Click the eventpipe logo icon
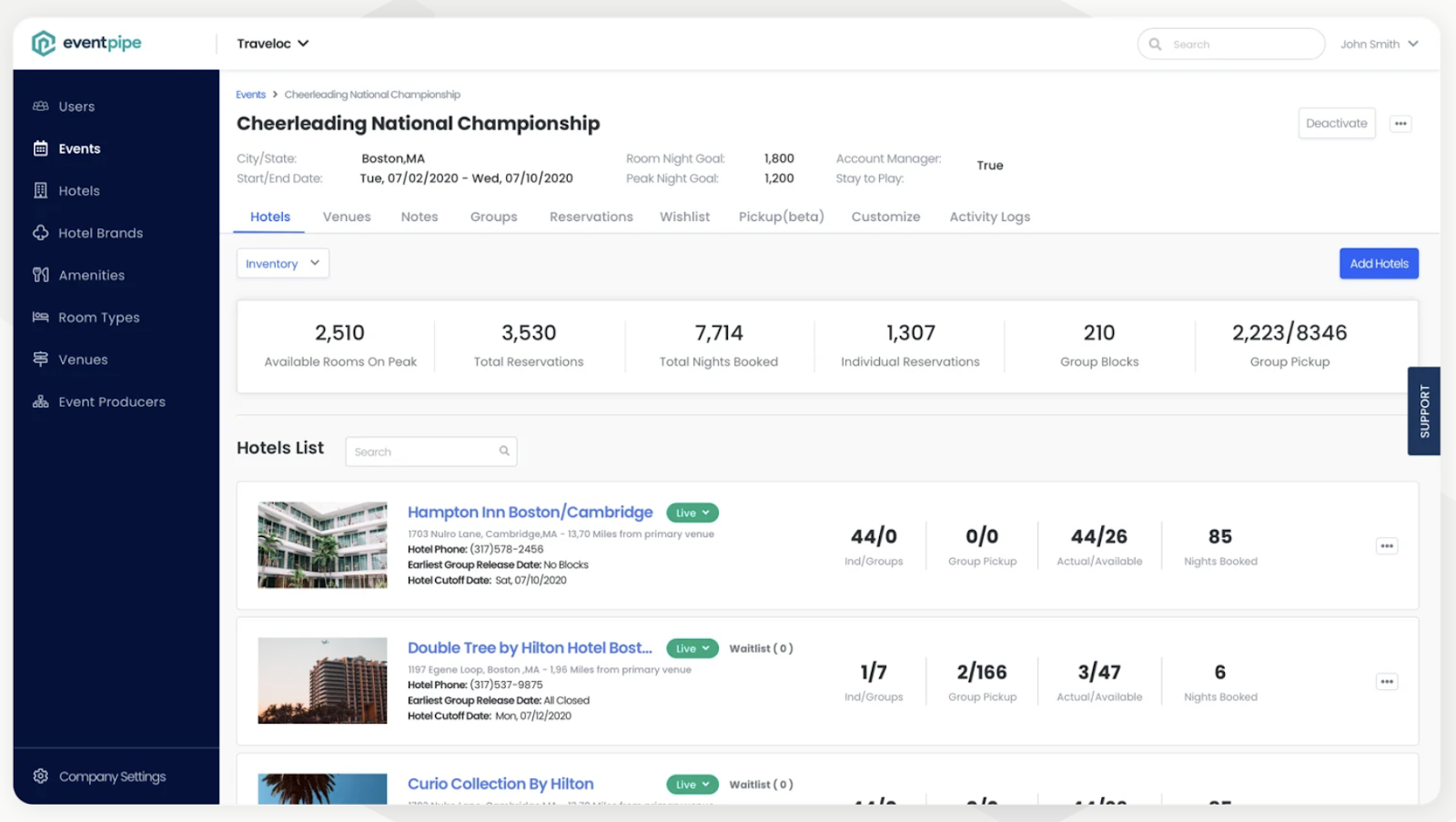The image size is (1456, 822). (x=43, y=43)
